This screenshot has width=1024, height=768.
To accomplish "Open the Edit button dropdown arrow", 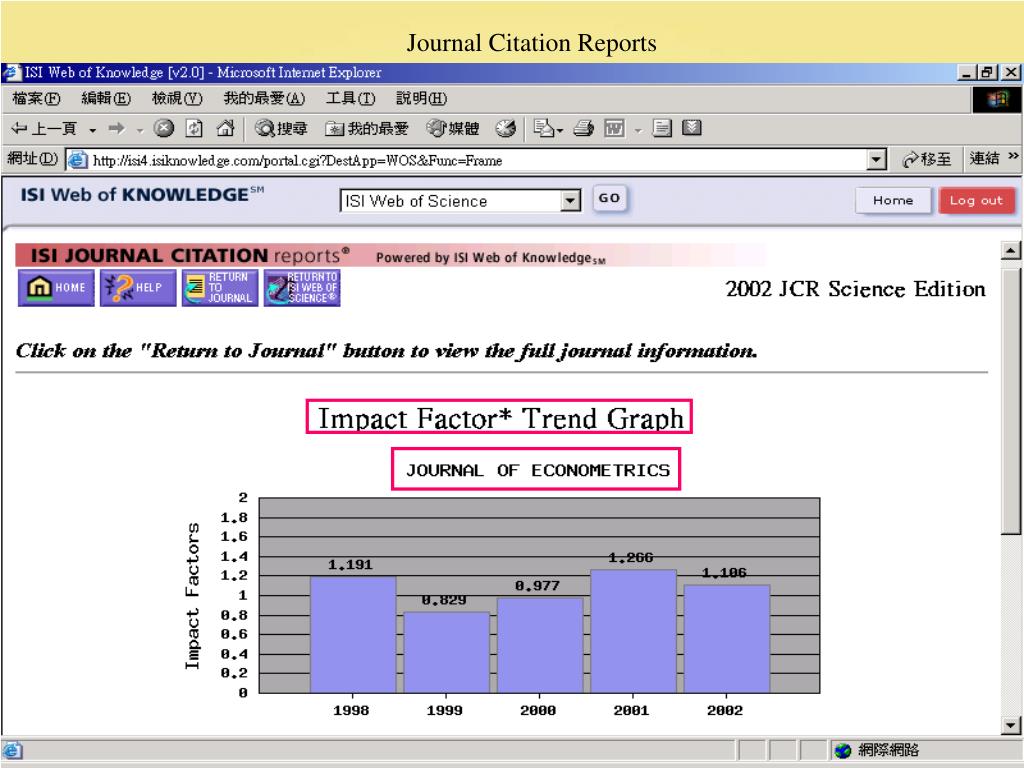I will pyautogui.click(x=638, y=130).
